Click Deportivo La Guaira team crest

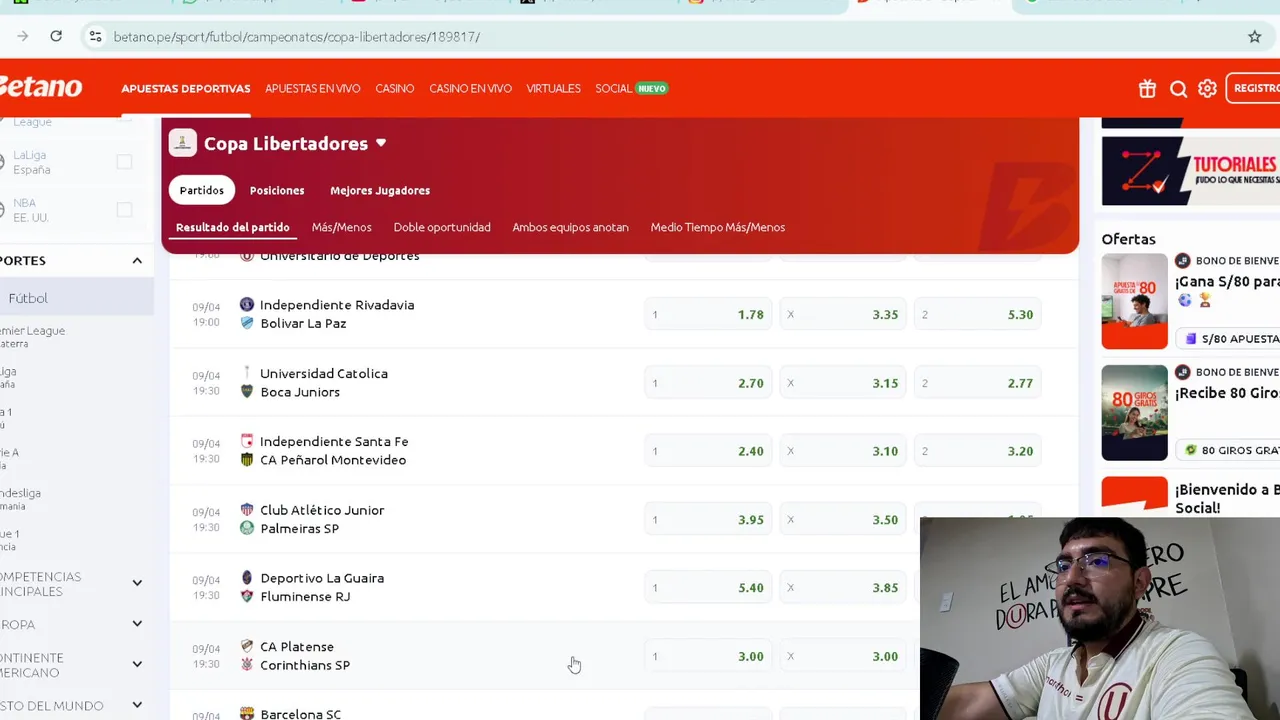coord(247,578)
